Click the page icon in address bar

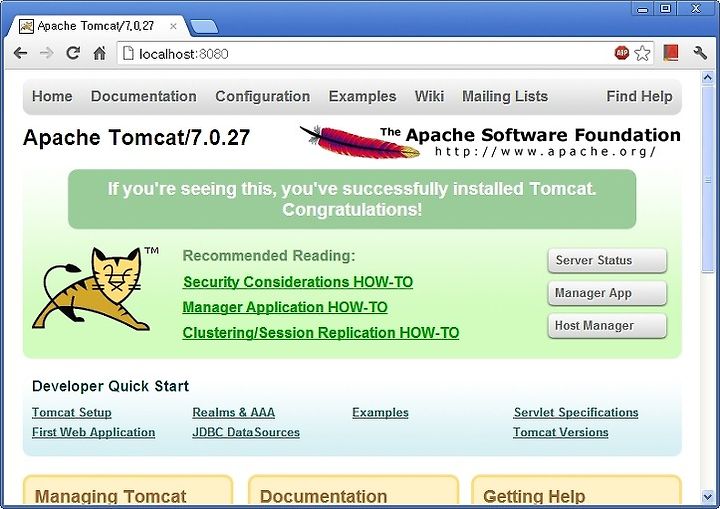(x=128, y=54)
